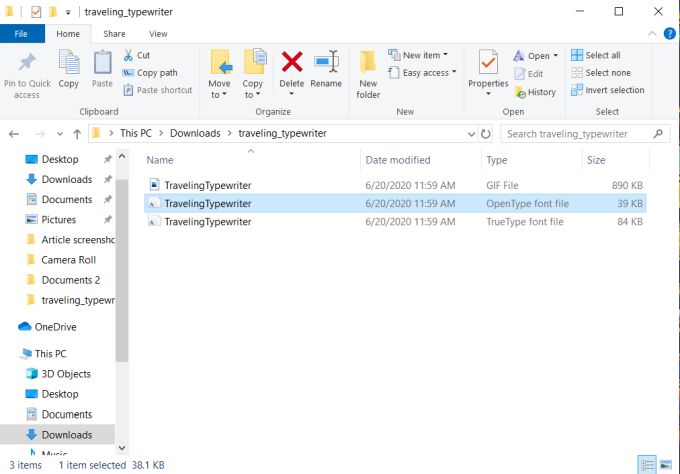The image size is (680, 474).
Task: Create a New folder
Action: tap(368, 75)
